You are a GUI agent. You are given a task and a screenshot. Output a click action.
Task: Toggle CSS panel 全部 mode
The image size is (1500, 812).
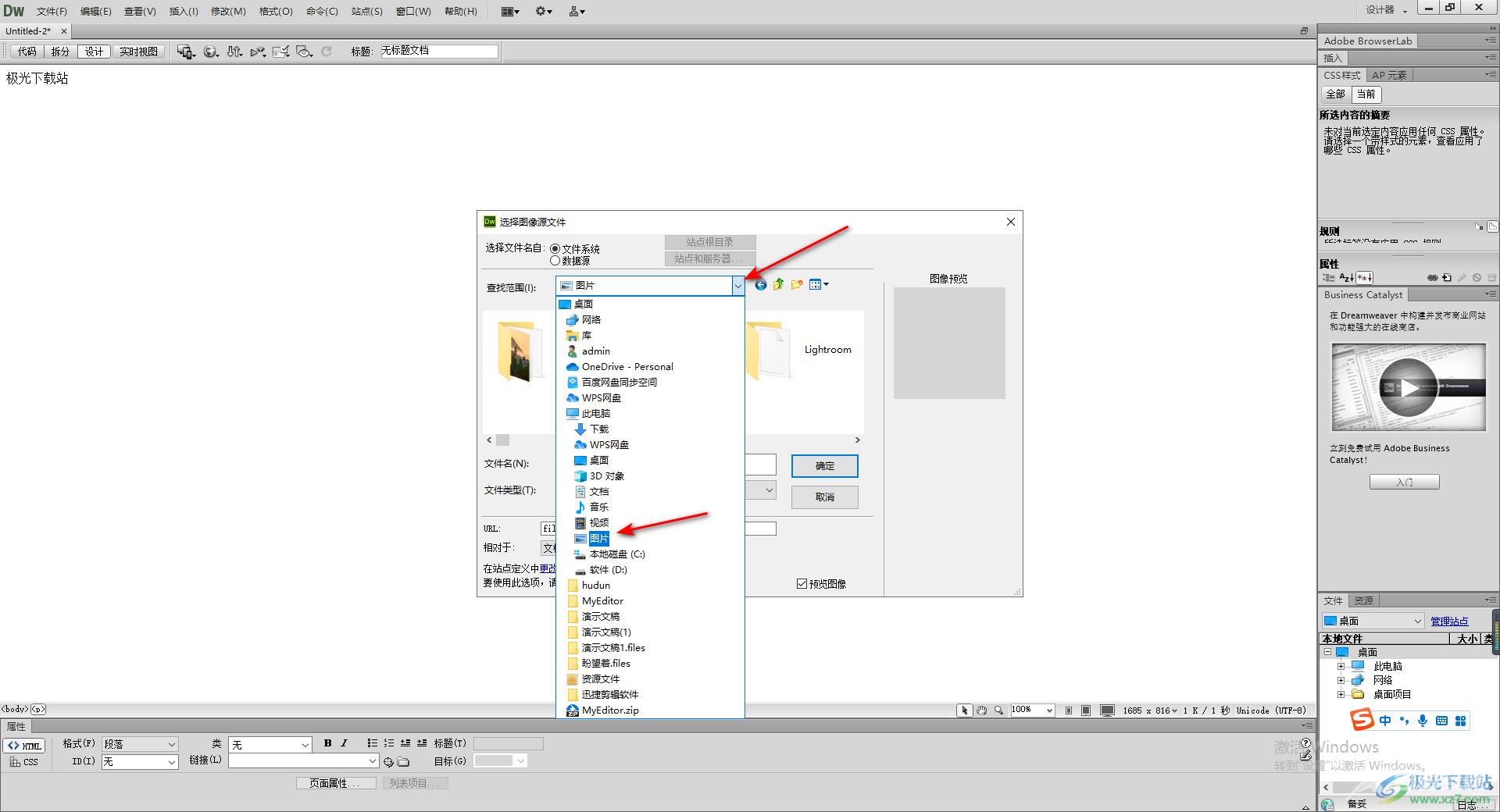(1335, 94)
